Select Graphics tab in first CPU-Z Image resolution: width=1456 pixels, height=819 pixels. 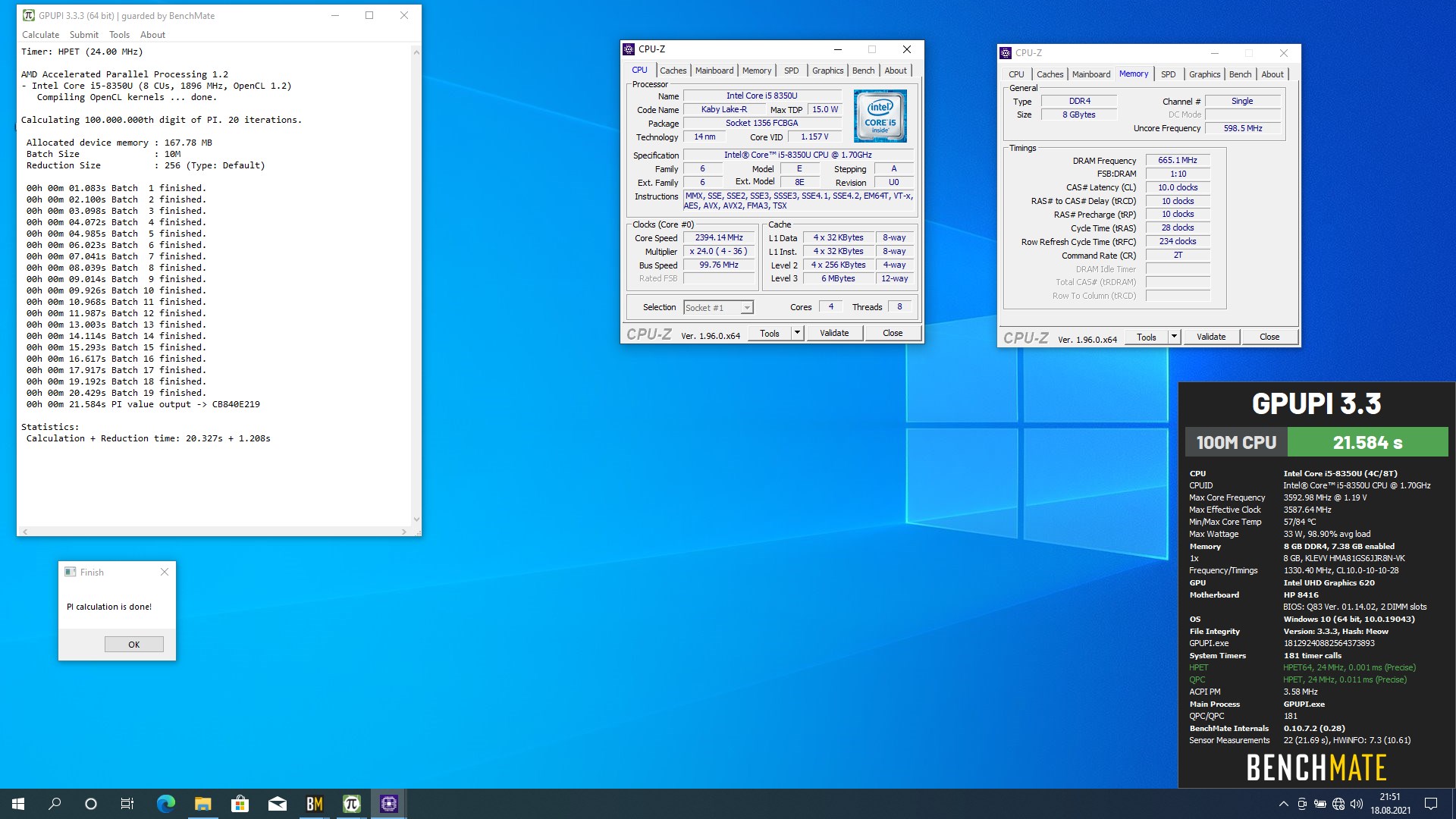tap(827, 71)
